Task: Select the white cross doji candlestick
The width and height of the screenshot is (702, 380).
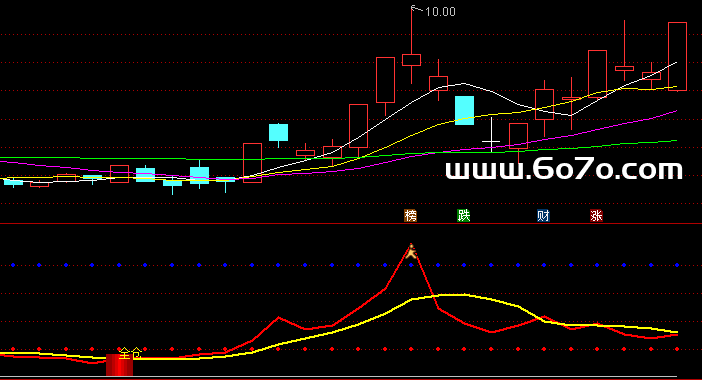Action: pyautogui.click(x=492, y=135)
